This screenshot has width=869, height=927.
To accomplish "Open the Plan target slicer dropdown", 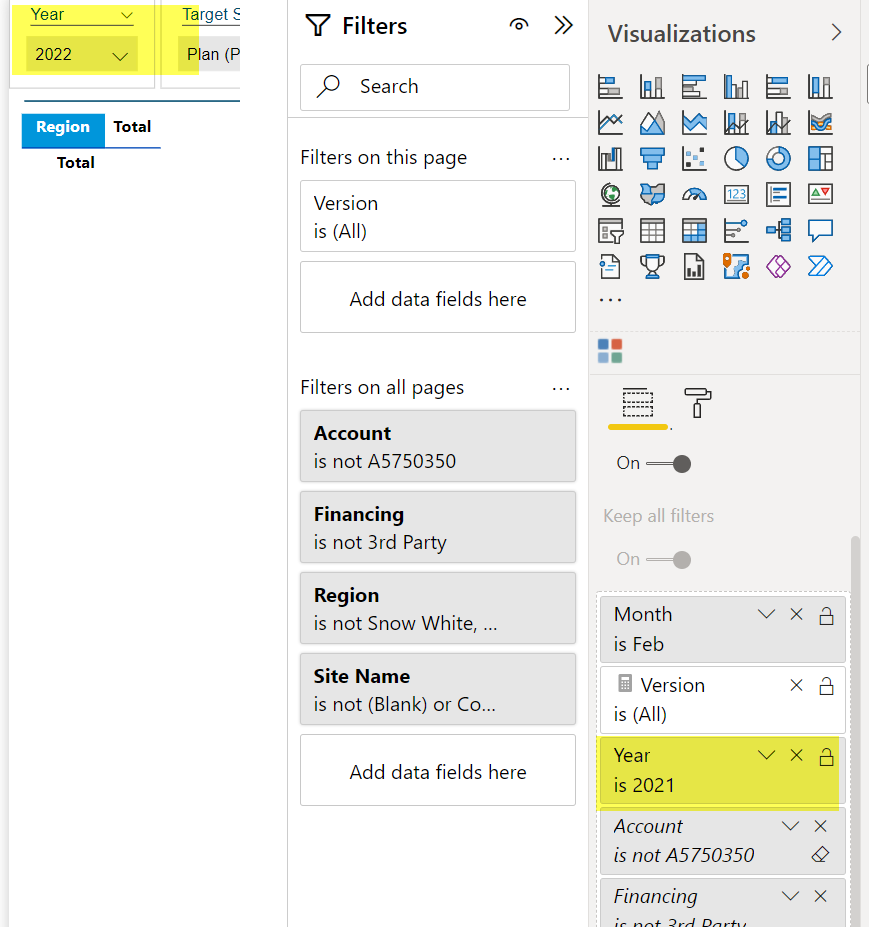I will coord(209,54).
